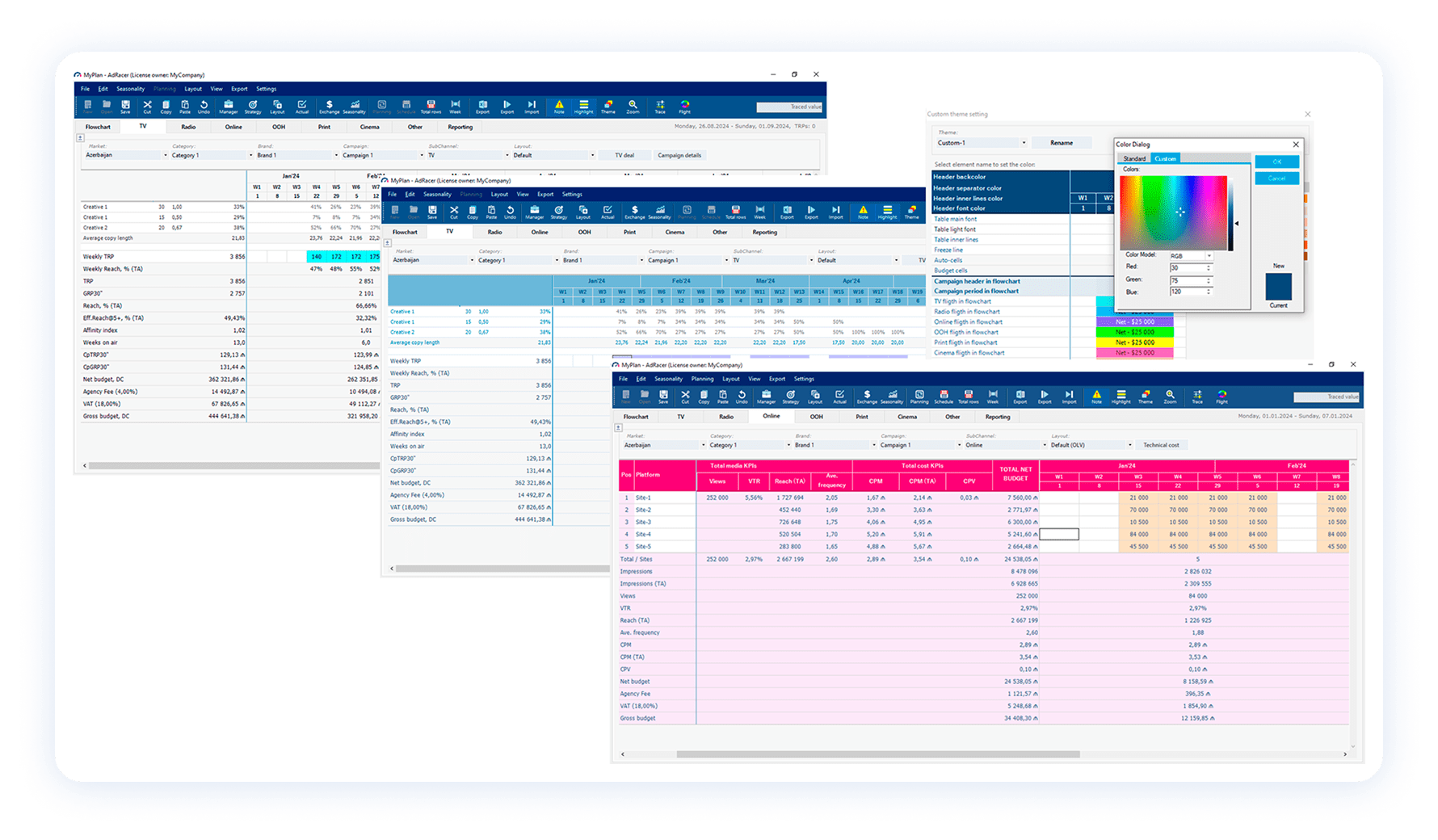Open Layout dropdown showing Default (OLV)
The width and height of the screenshot is (1438, 840).
(1091, 445)
